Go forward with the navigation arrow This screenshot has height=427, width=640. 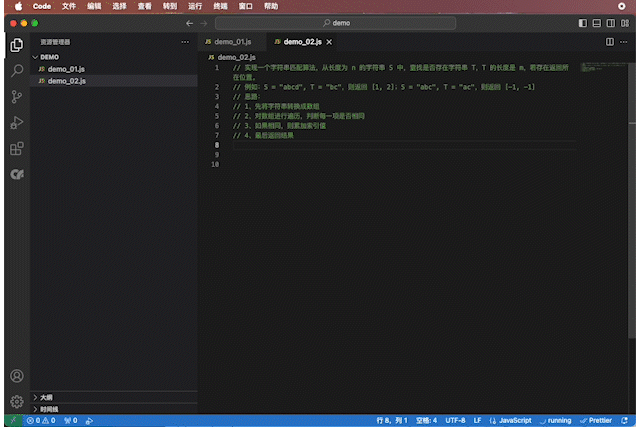(x=204, y=23)
